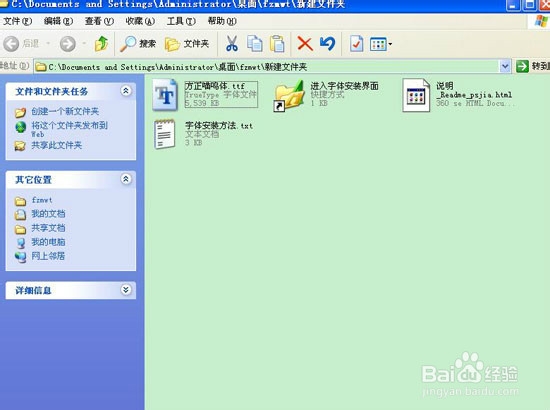This screenshot has width=550, height=410.
Task: Open 我的文档 from Other Places
Action: tap(48, 214)
